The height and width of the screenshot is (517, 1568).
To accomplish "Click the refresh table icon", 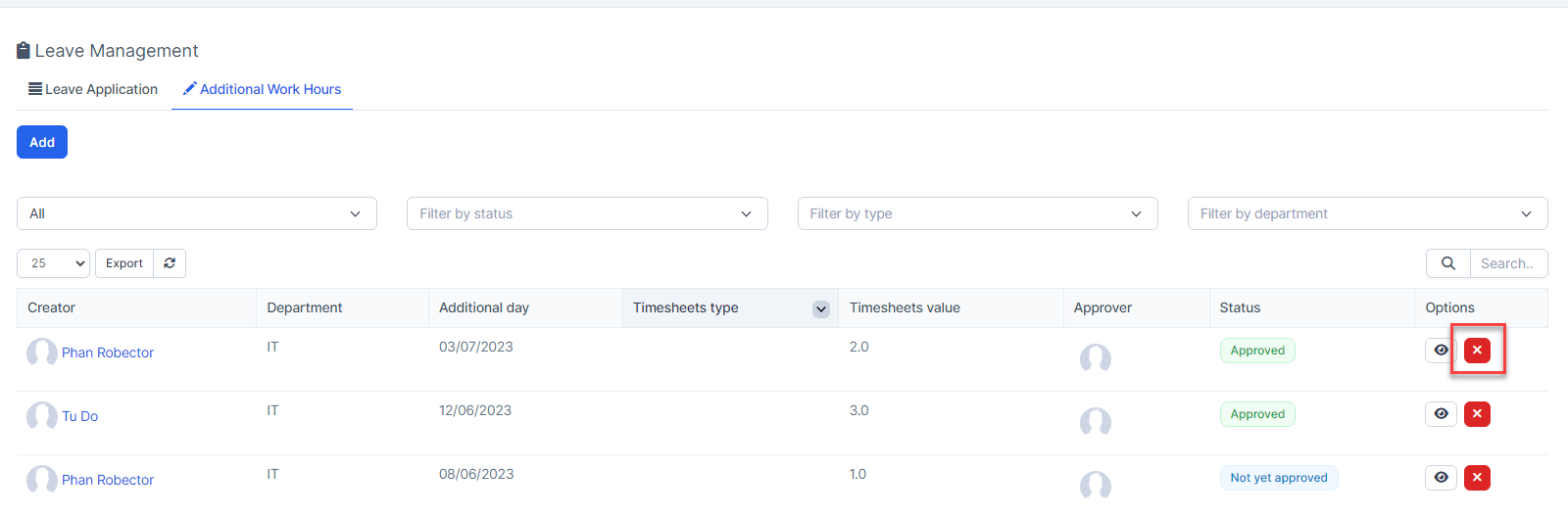I will coord(170,263).
